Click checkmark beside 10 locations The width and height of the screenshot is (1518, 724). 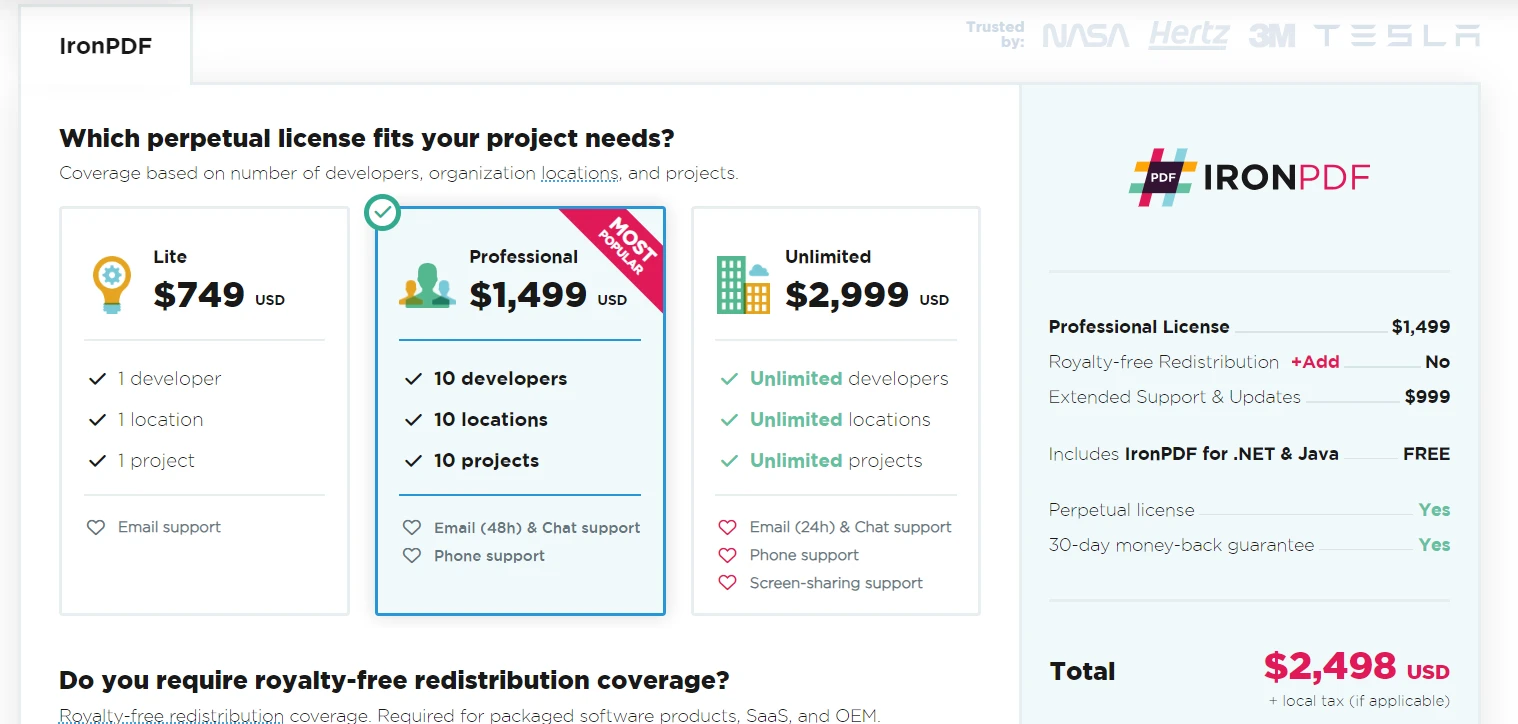(413, 420)
